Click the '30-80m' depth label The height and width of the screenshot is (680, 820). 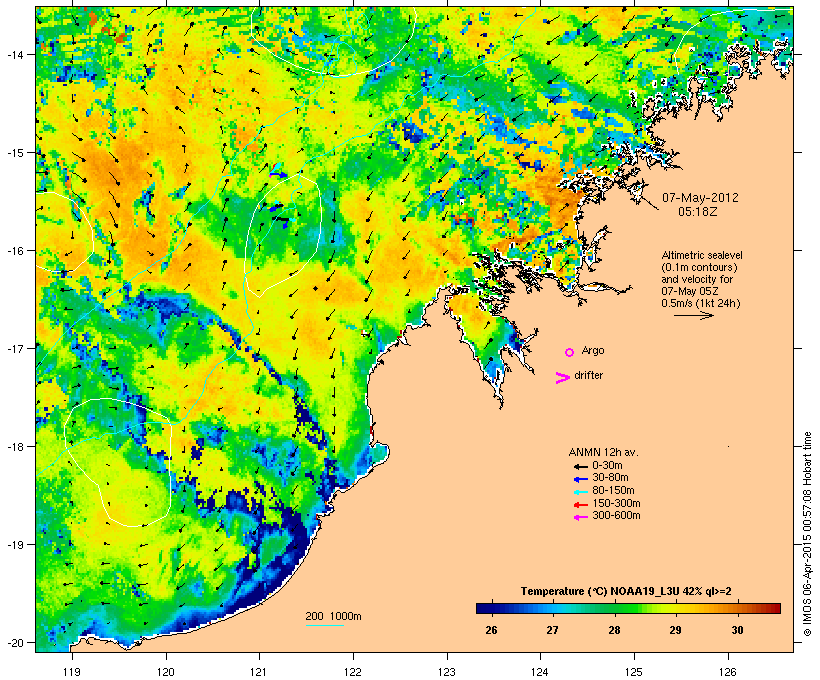[610, 478]
